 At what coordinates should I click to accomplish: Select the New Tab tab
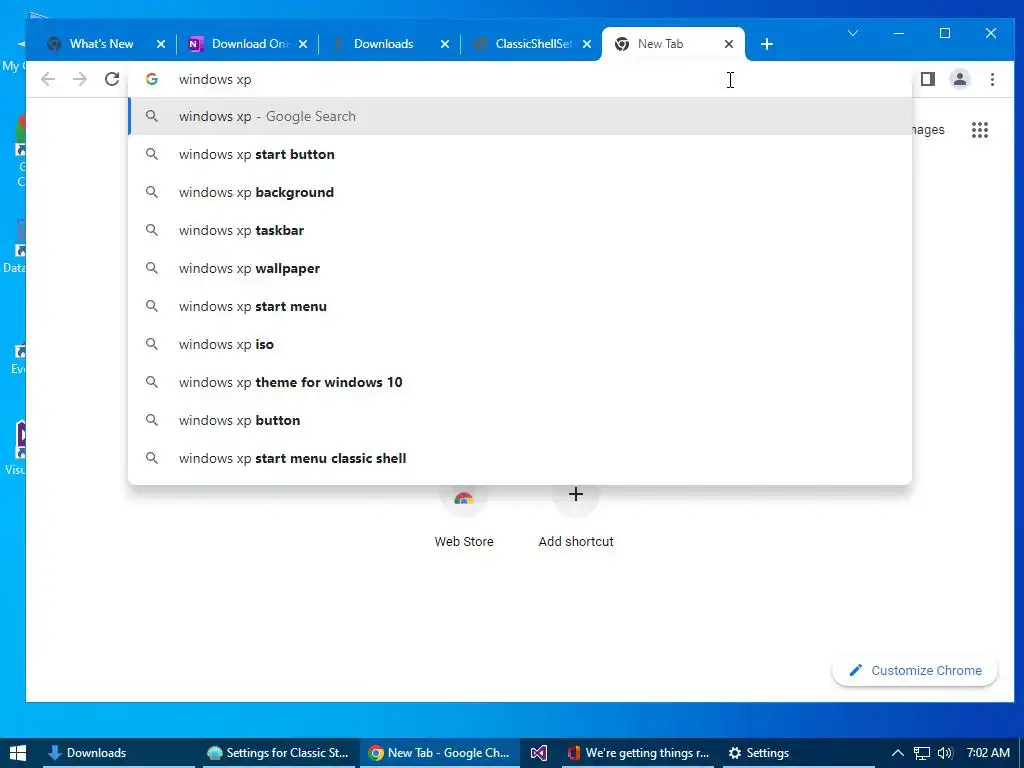click(x=660, y=44)
